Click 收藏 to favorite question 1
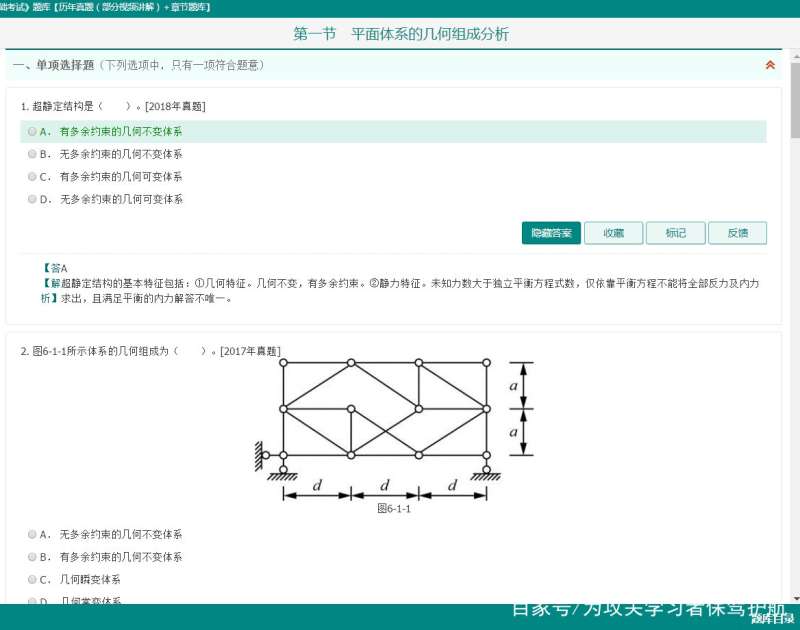 pos(613,232)
